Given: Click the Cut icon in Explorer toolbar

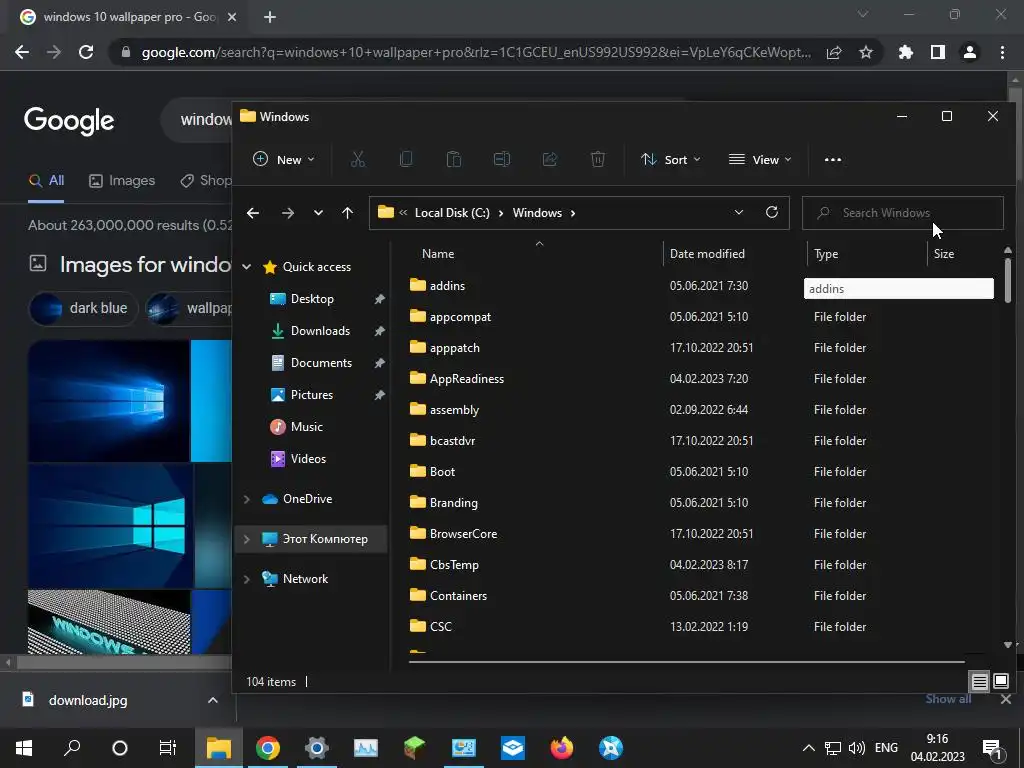Looking at the screenshot, I should (358, 159).
